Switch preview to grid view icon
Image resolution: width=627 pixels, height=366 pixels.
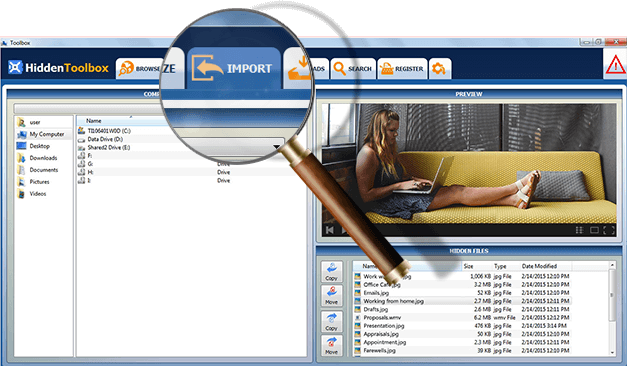point(579,230)
